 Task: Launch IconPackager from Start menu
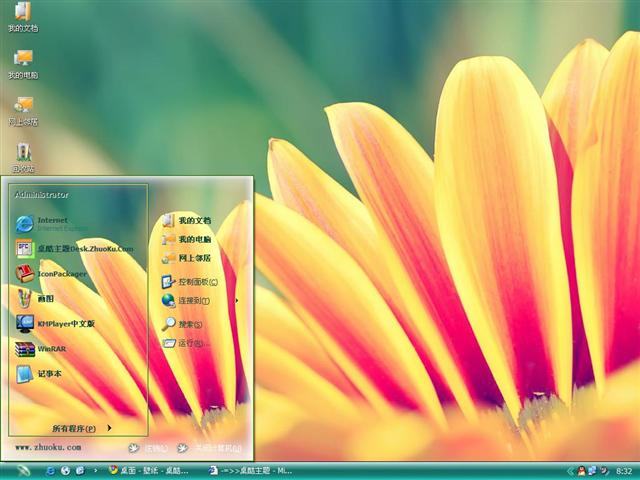[51, 273]
